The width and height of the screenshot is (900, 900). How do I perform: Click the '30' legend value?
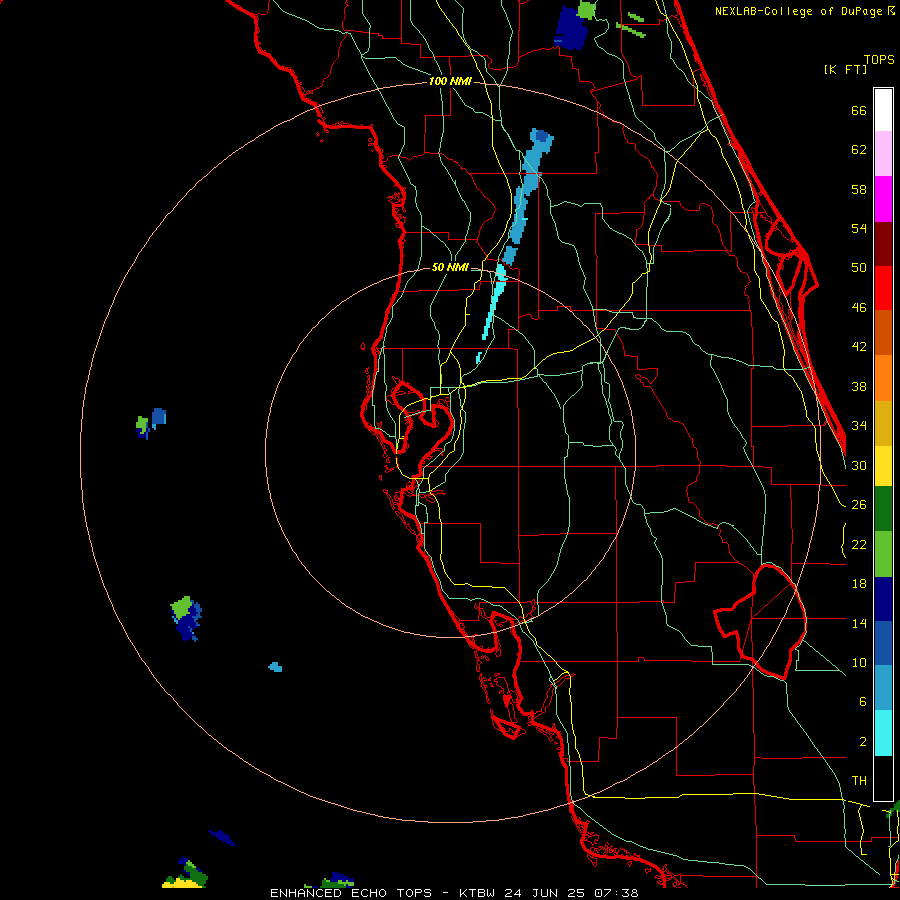click(859, 465)
